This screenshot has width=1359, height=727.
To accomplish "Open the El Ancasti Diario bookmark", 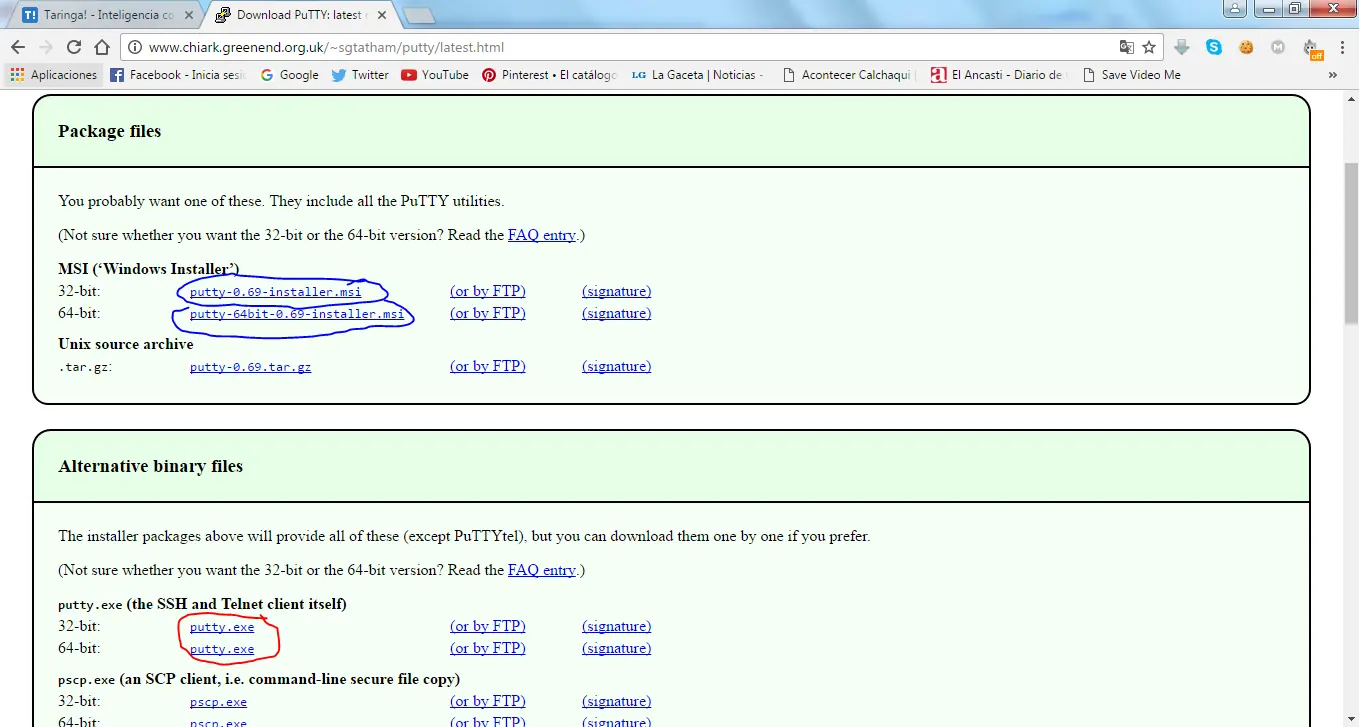I will pos(998,75).
